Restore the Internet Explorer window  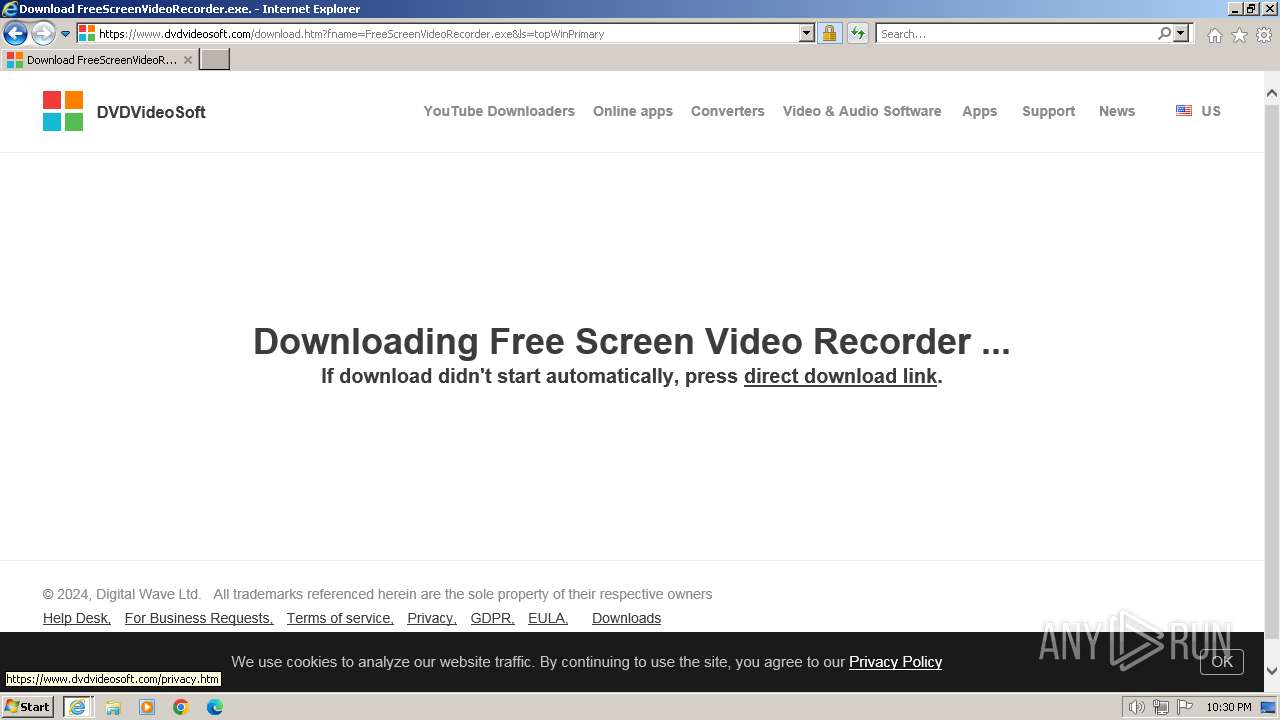[x=1250, y=9]
